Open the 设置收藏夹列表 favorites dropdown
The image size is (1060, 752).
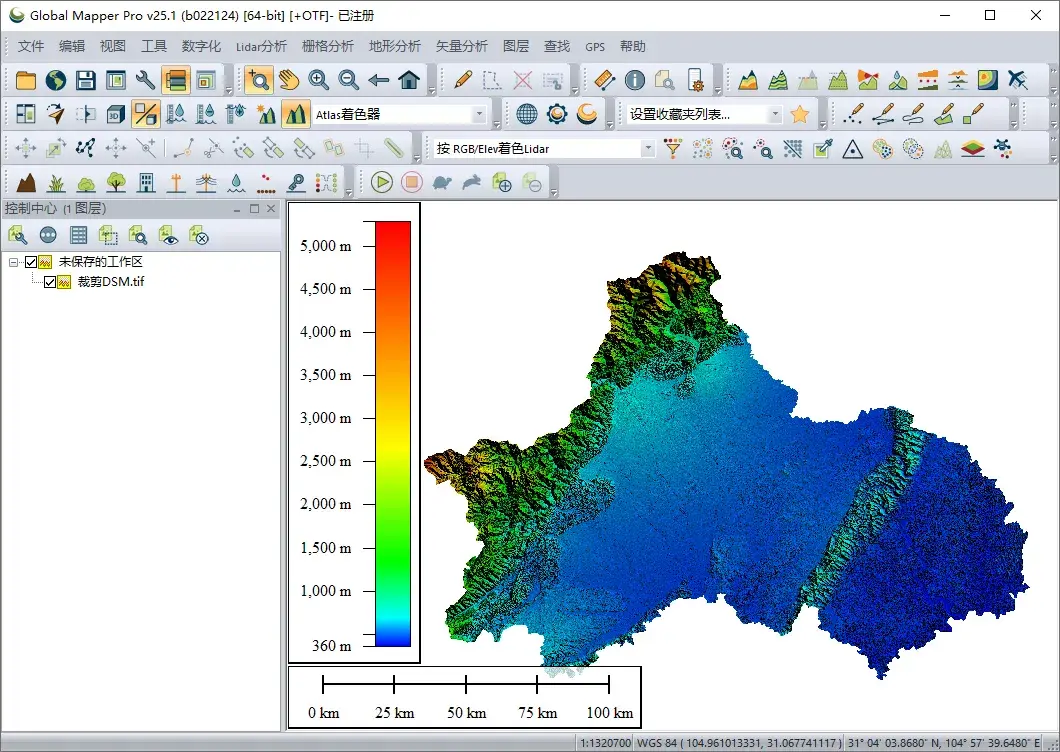(x=774, y=114)
